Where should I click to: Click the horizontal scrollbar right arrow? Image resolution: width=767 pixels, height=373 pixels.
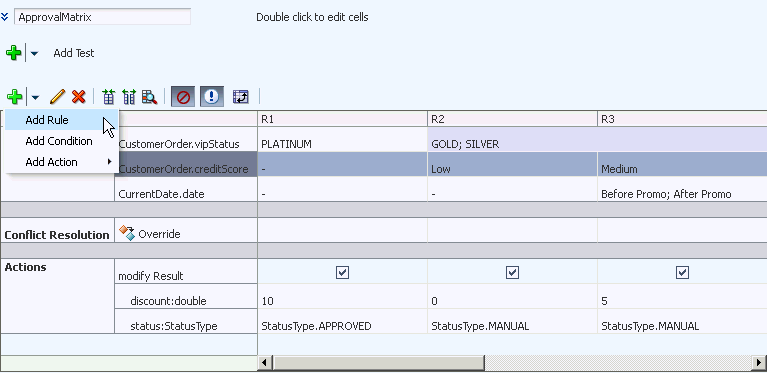pyautogui.click(x=758, y=363)
